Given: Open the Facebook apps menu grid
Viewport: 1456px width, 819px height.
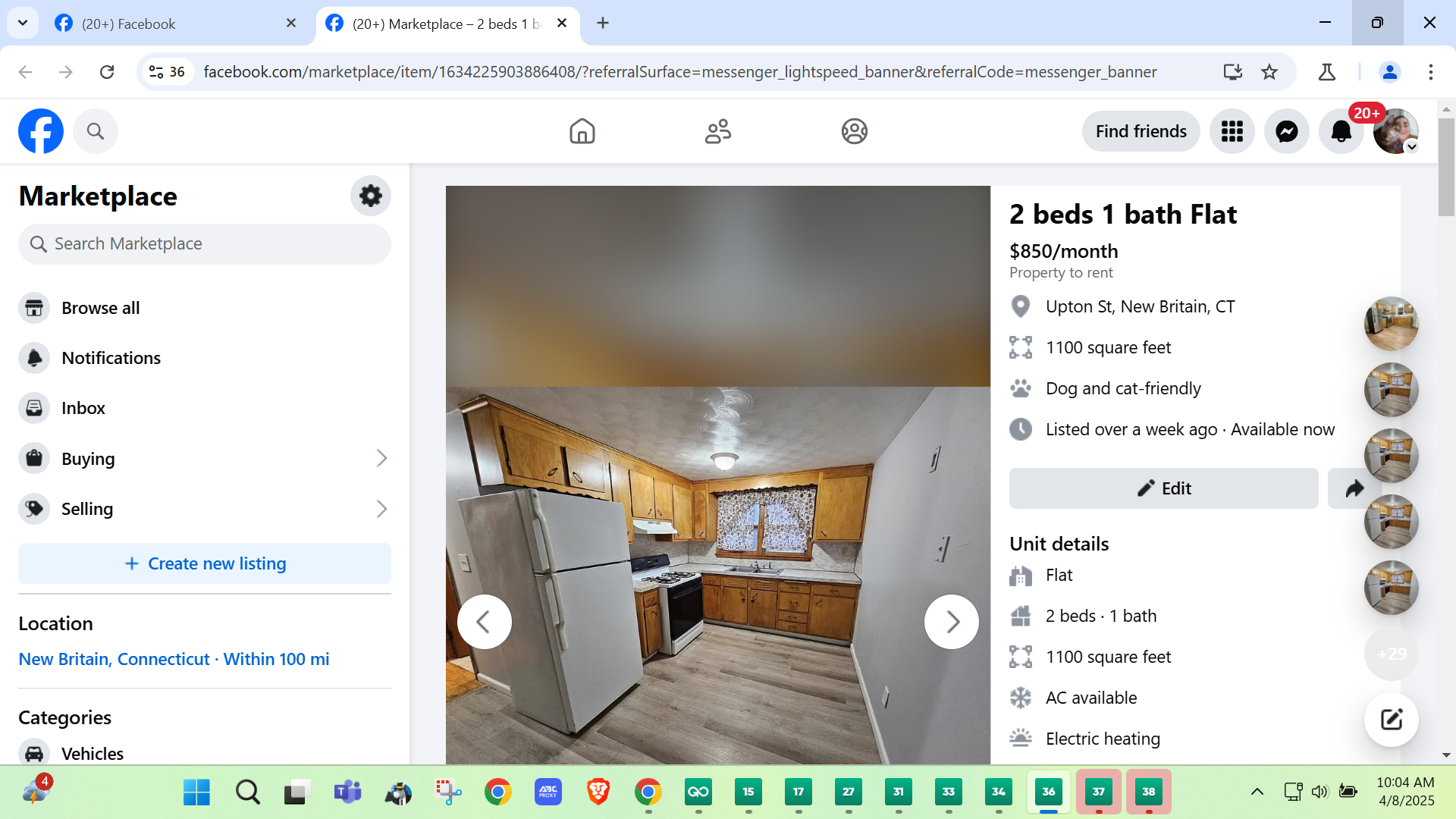Looking at the screenshot, I should [x=1232, y=131].
